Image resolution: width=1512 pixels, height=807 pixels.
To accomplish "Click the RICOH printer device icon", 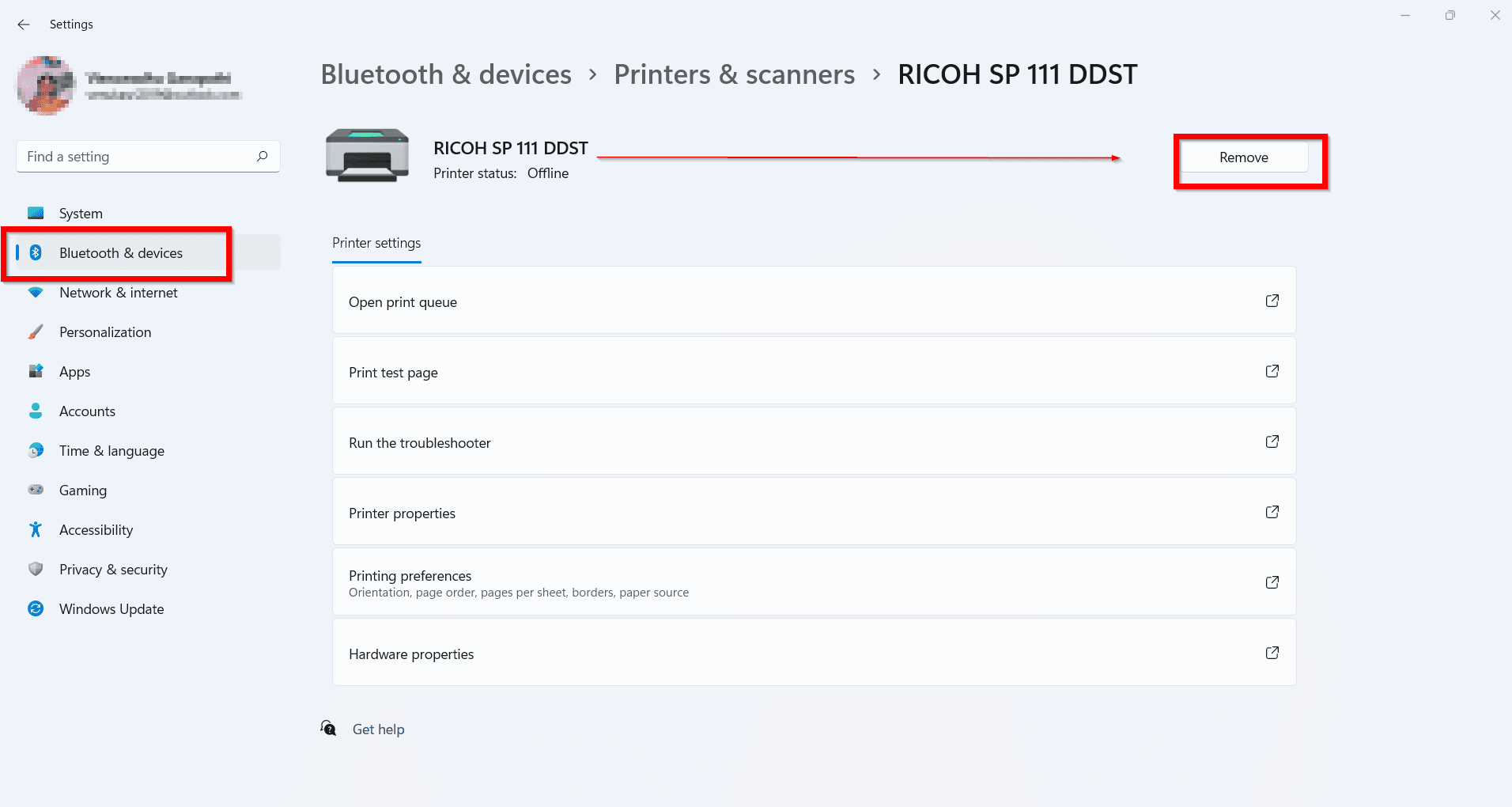I will 367,156.
